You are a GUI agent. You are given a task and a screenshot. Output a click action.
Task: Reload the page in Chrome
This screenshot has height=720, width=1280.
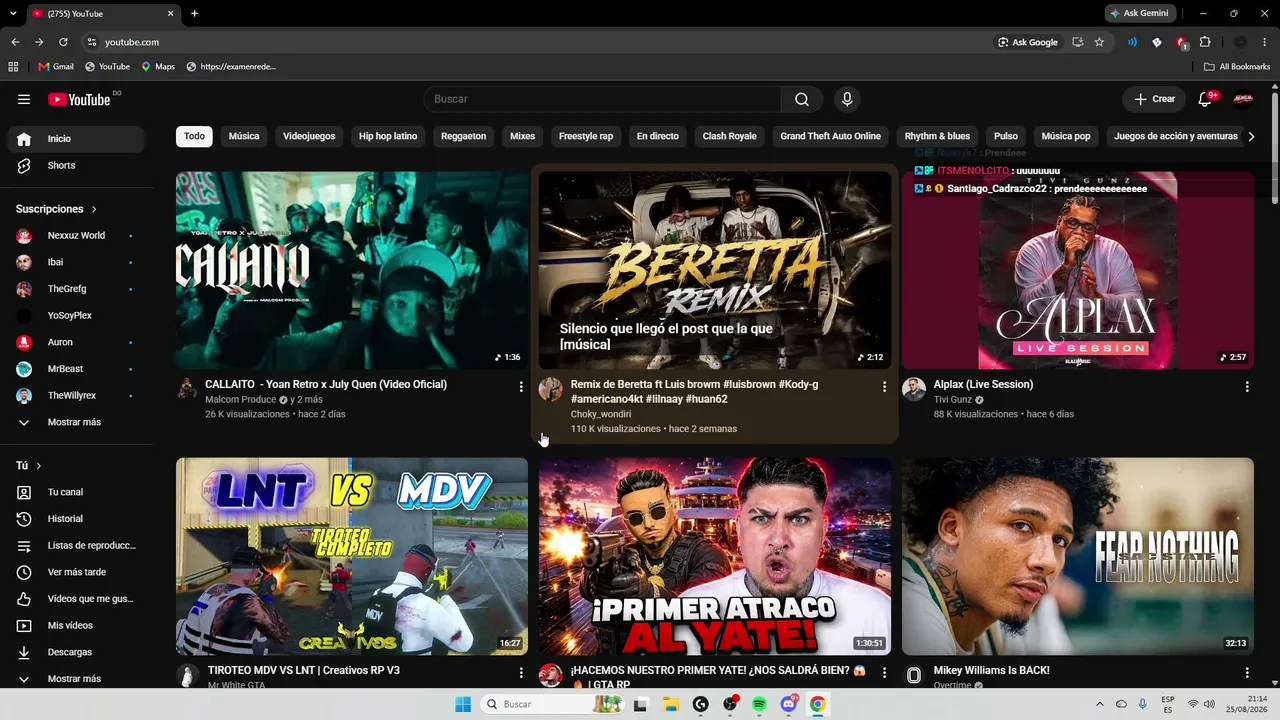click(63, 42)
